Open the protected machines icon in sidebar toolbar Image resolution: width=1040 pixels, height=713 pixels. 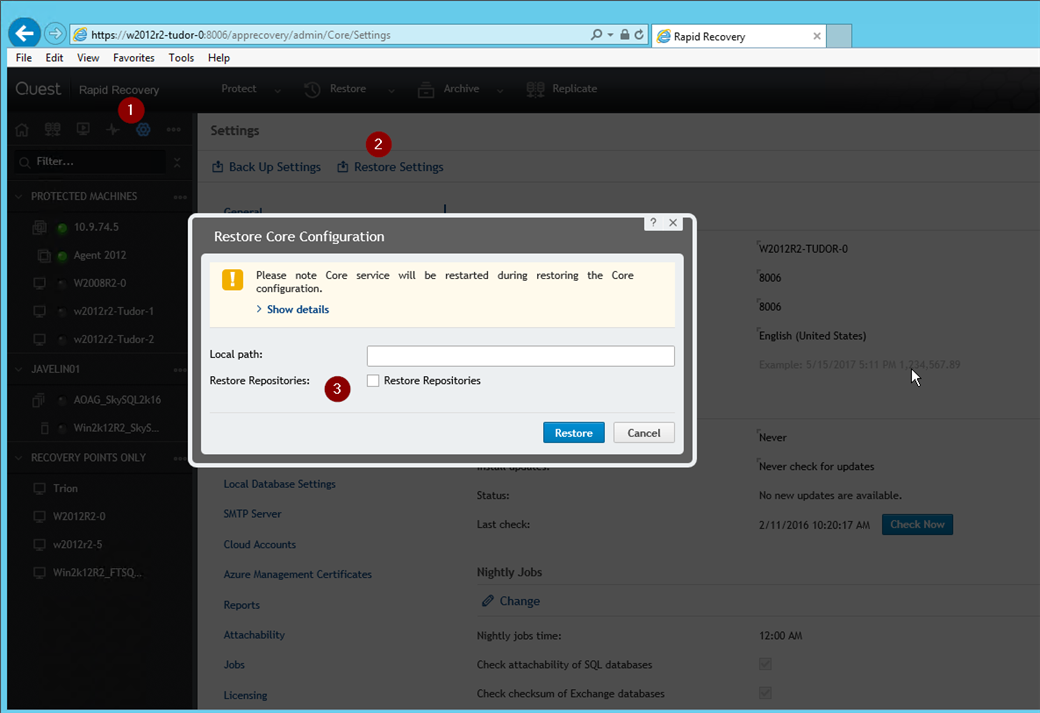click(52, 129)
